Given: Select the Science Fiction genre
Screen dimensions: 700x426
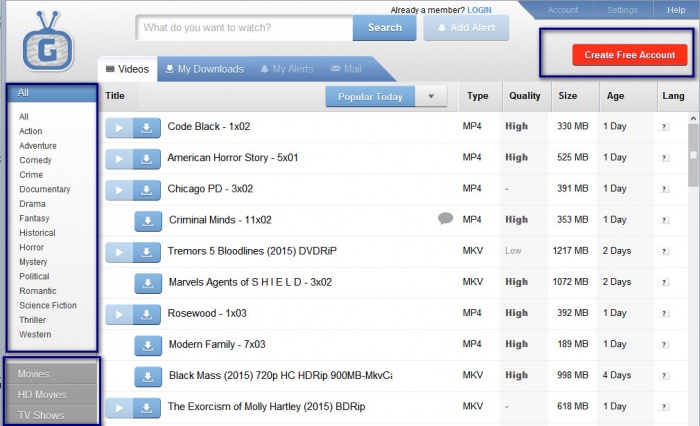Looking at the screenshot, I should pyautogui.click(x=48, y=305).
